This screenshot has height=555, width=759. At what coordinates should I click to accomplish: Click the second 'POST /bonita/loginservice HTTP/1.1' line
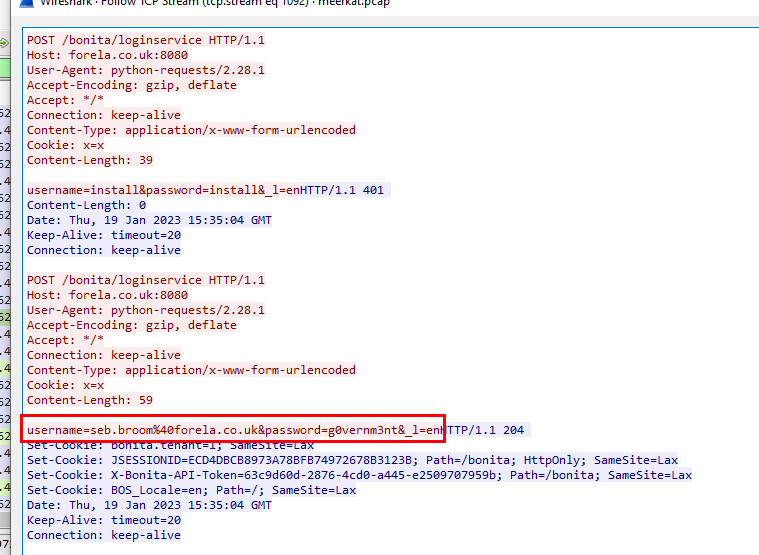(x=146, y=280)
